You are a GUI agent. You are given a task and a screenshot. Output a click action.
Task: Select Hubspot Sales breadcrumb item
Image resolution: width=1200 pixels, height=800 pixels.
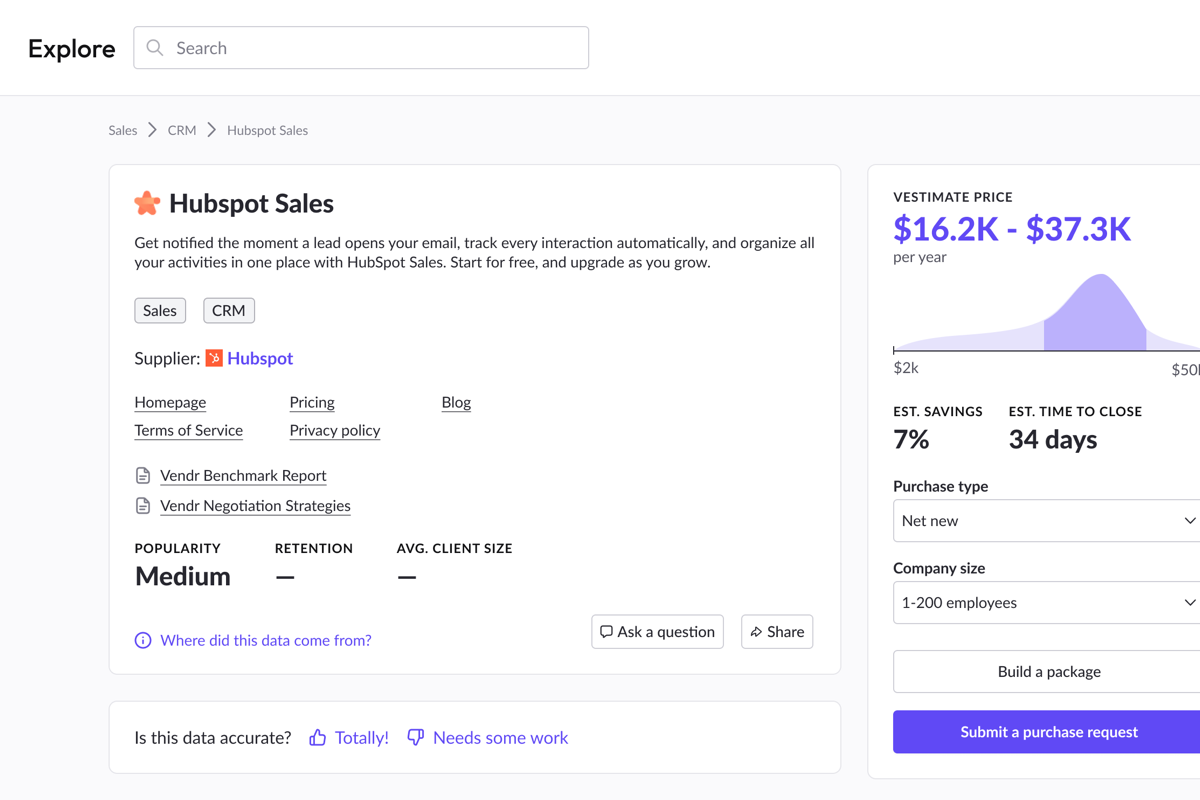pyautogui.click(x=267, y=130)
